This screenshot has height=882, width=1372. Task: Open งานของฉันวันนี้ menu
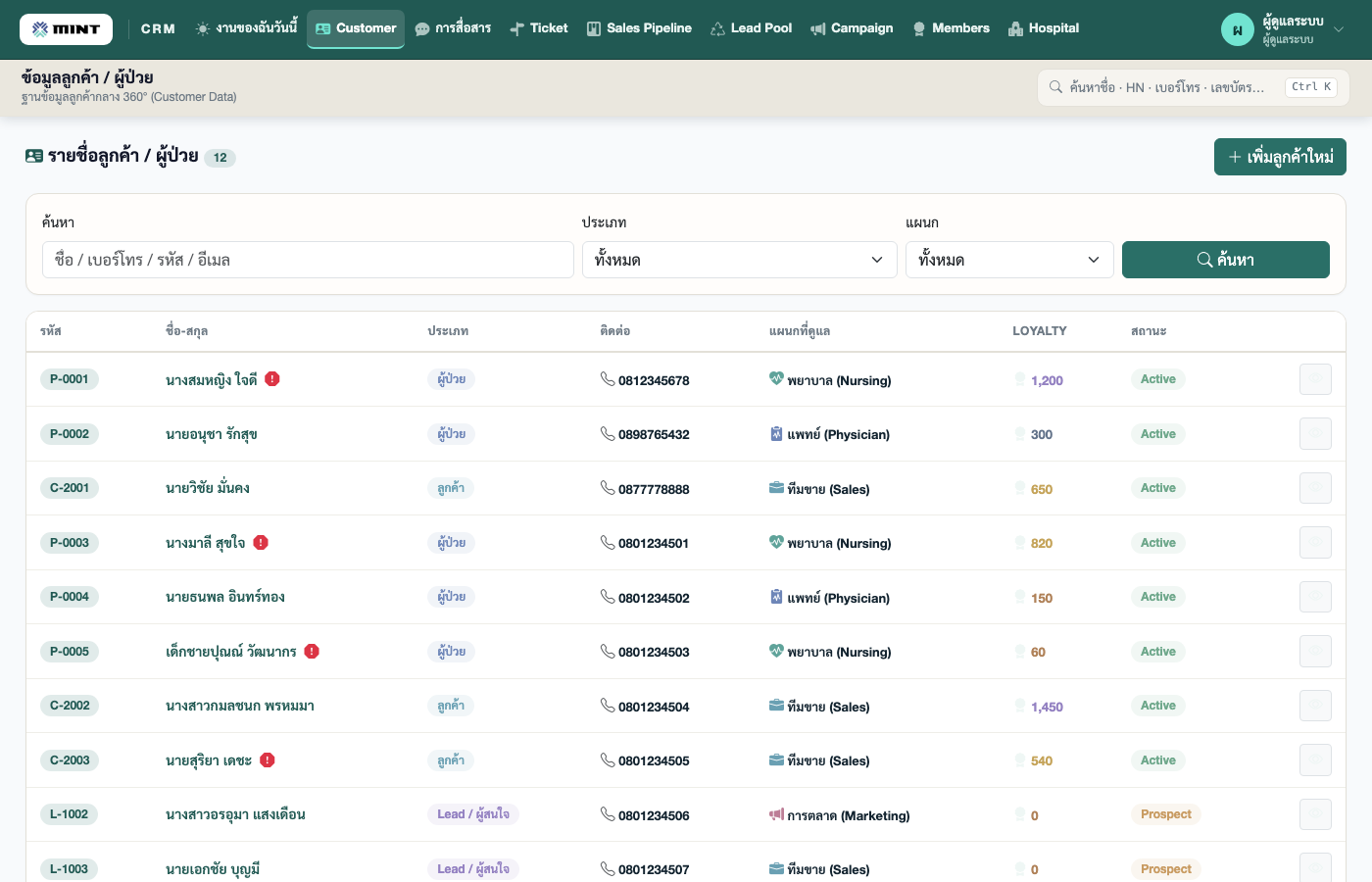[x=246, y=28]
